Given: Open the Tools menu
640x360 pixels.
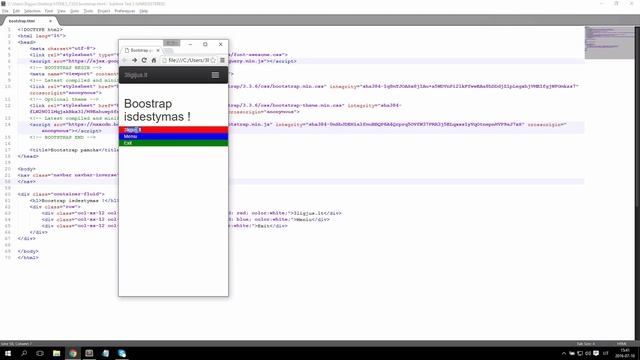Looking at the screenshot, I should click(88, 11).
